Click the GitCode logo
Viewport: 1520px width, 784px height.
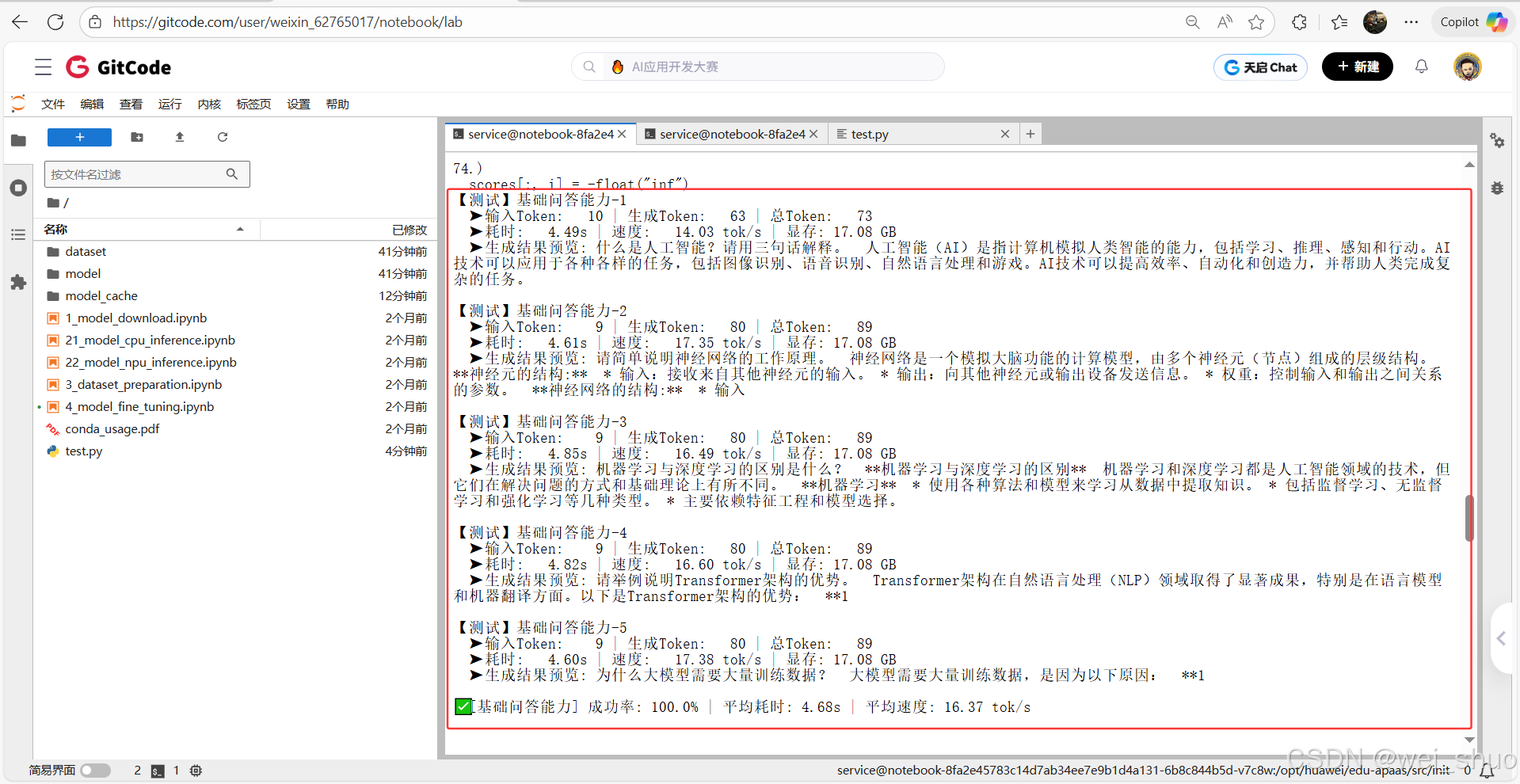point(119,67)
